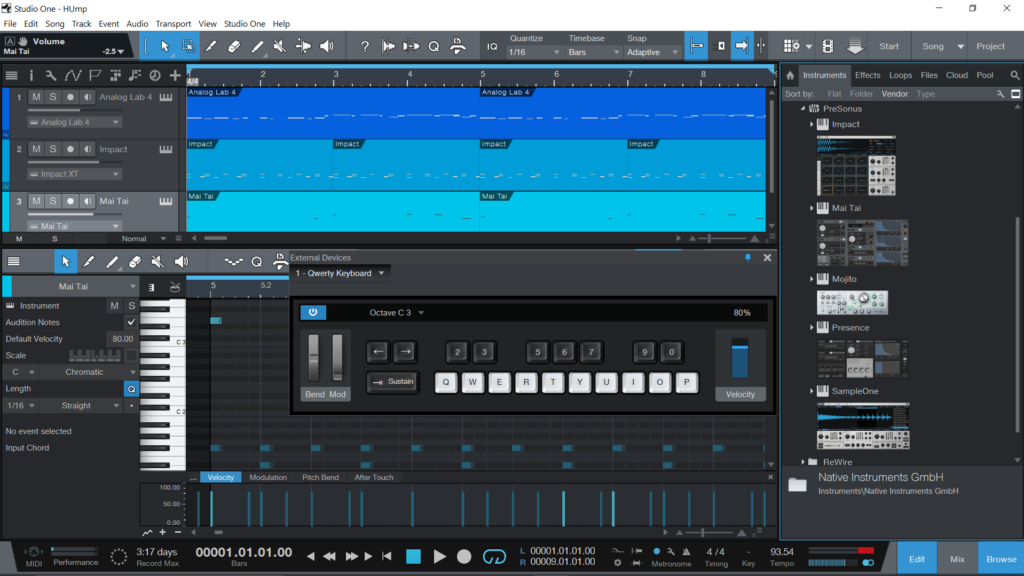Adjust the Qwerty keyboard Velocity slider
This screenshot has height=576, width=1024.
(739, 358)
